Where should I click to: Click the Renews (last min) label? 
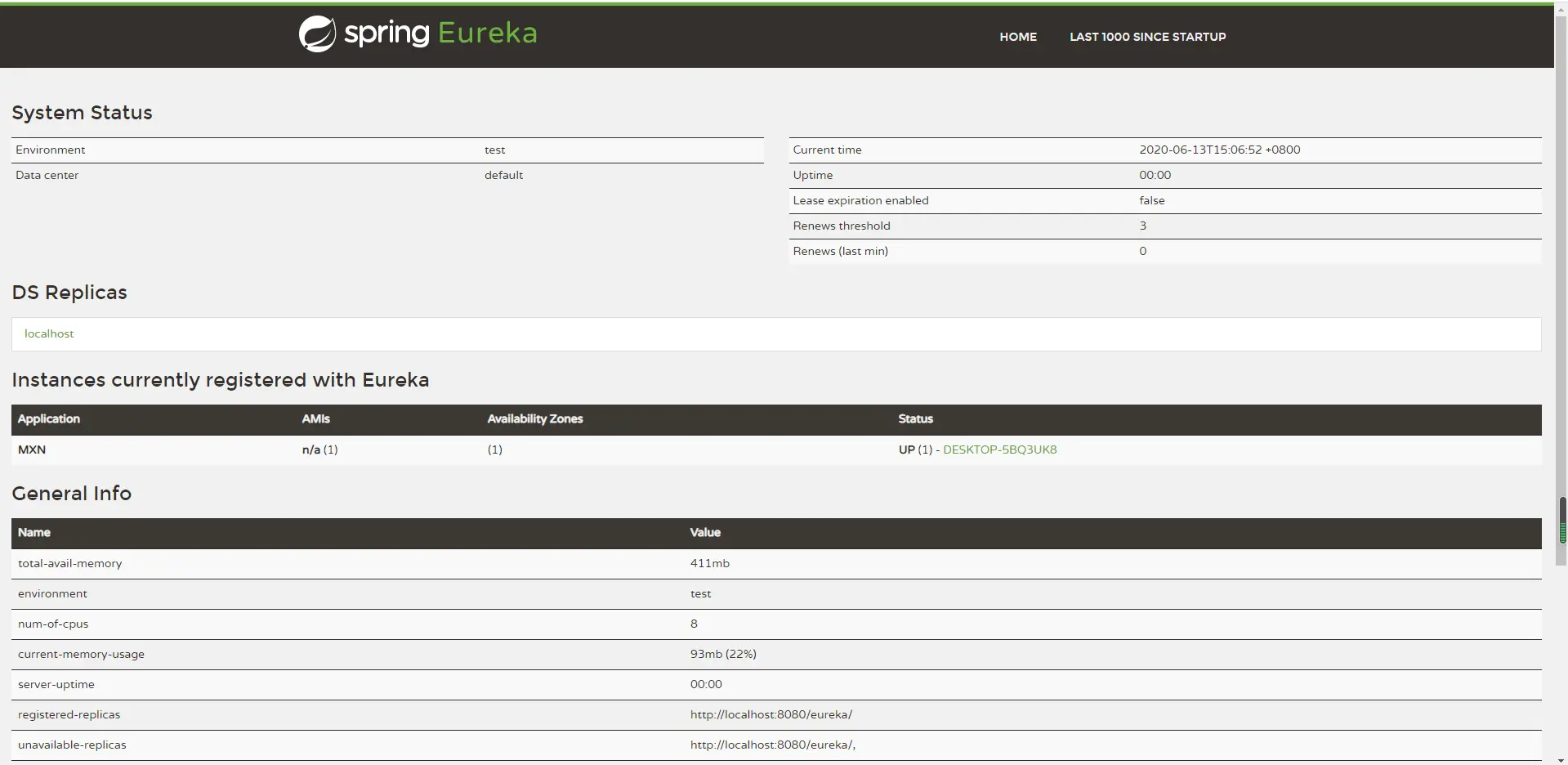(840, 251)
